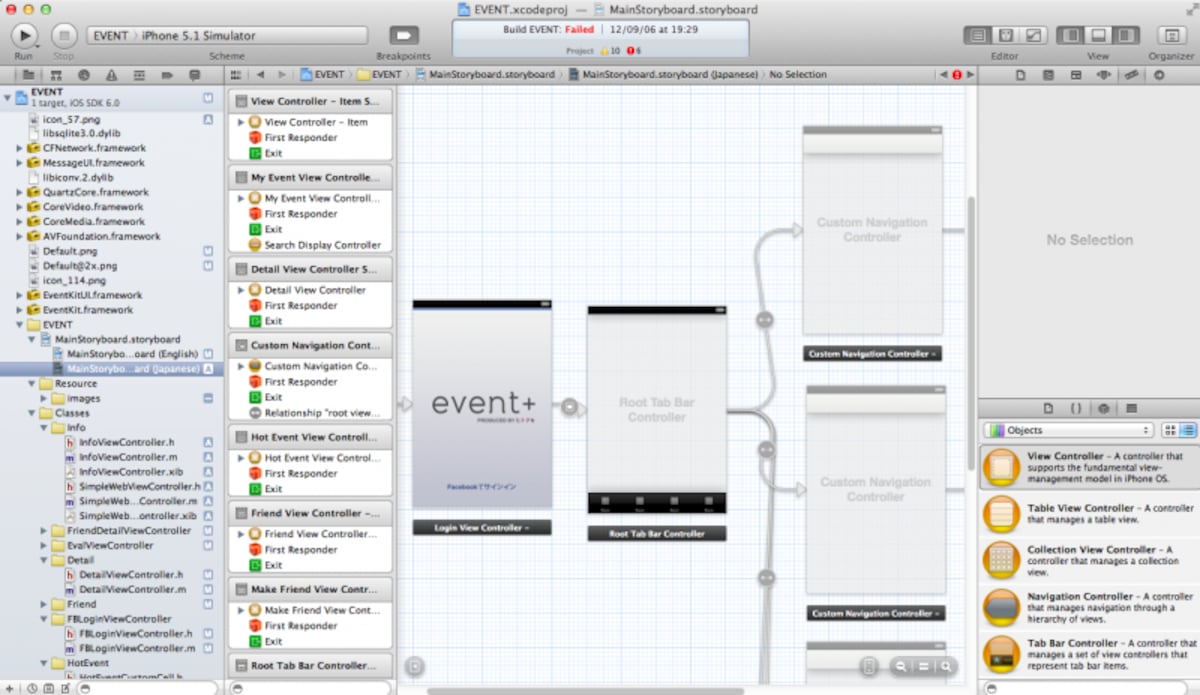Show the Symbol navigator
Screen dimensions: 1200x695
tap(56, 75)
